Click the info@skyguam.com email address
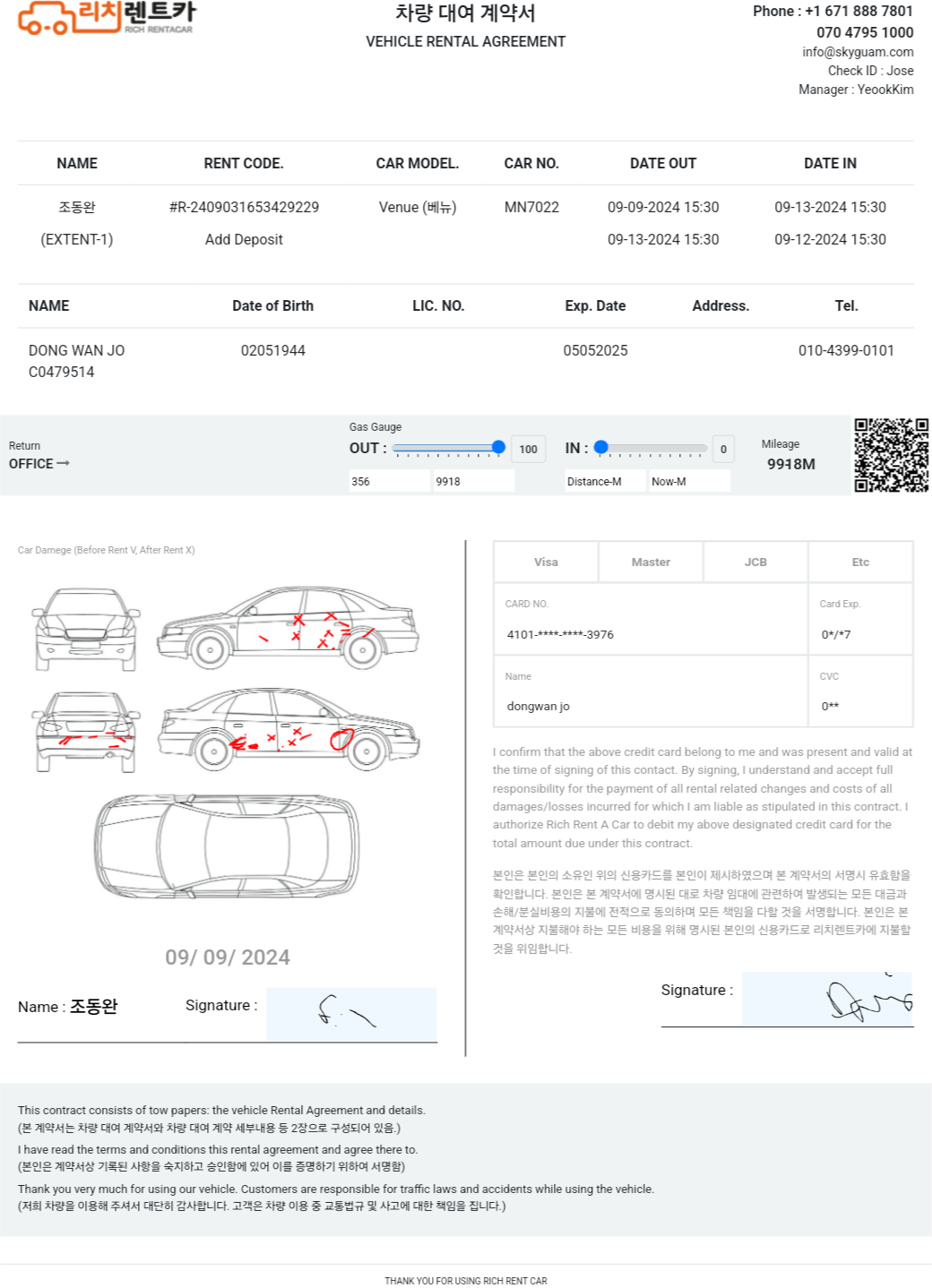This screenshot has width=932, height=1288. [x=858, y=52]
